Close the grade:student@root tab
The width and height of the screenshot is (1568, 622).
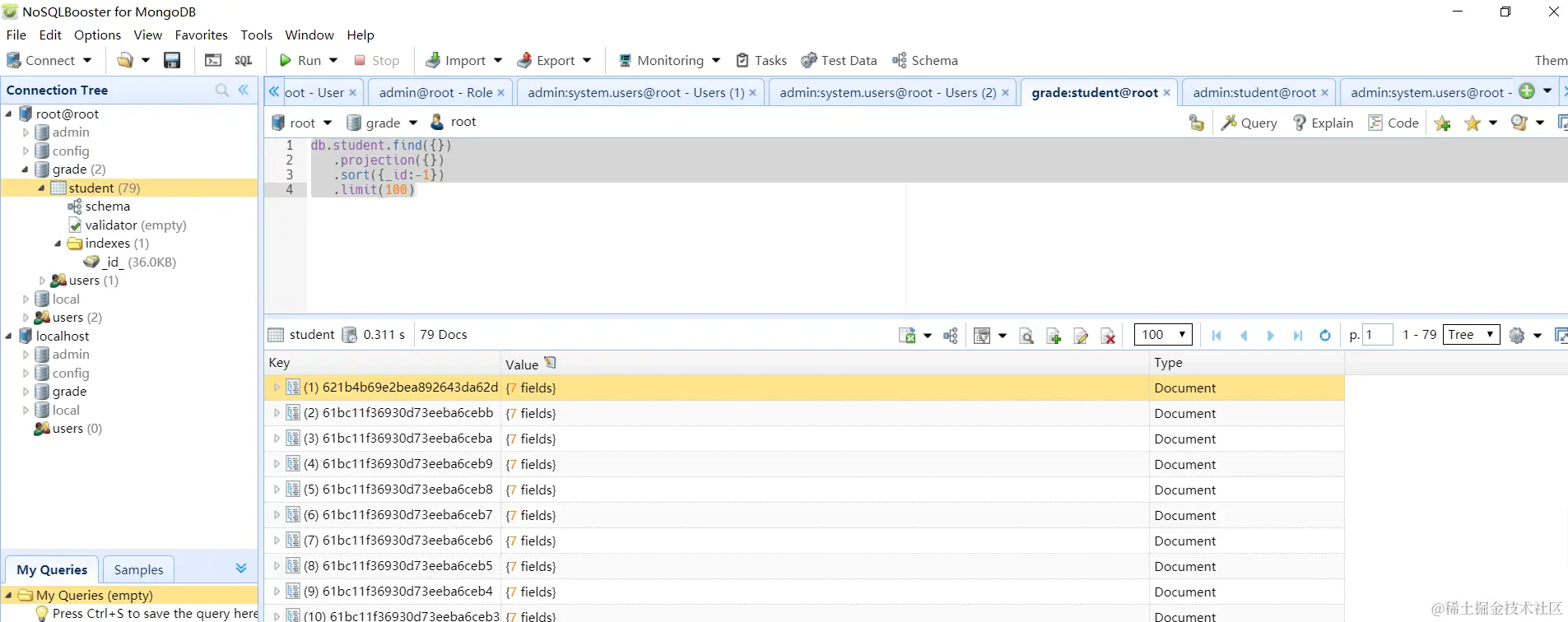(x=1166, y=93)
